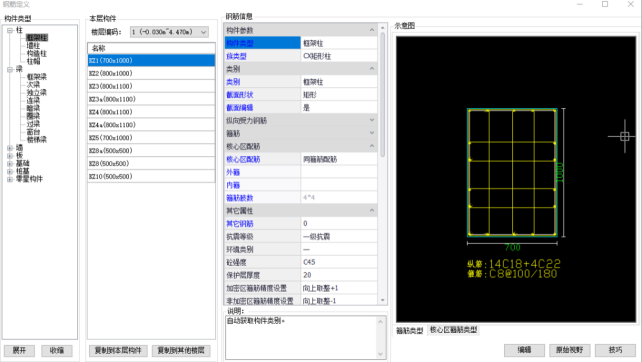Image resolution: width=642 pixels, height=362 pixels.
Task: Click the 原始视野 button
Action: coord(570,350)
